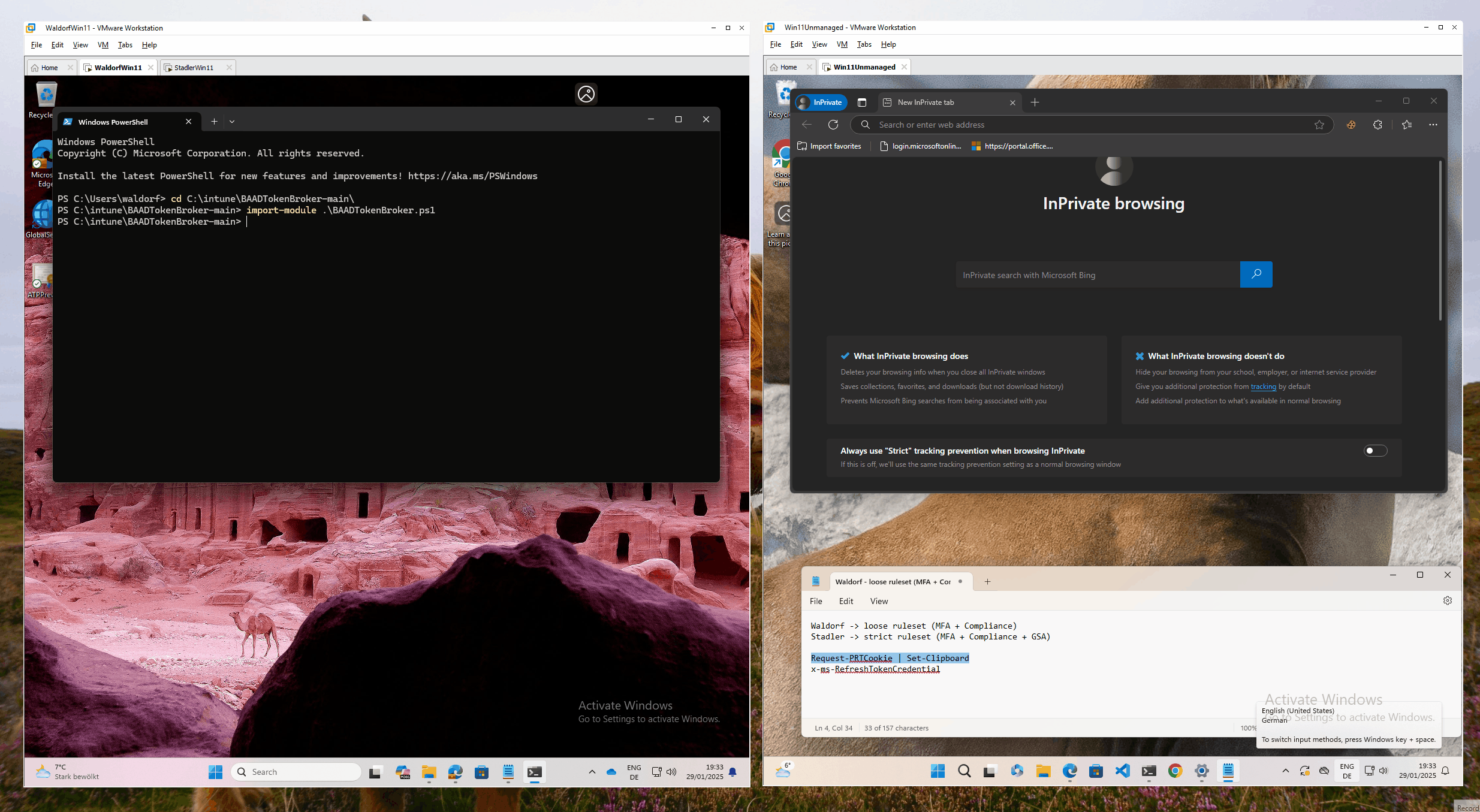
Task: Toggle Strict tracking prevention switch
Action: (1375, 451)
